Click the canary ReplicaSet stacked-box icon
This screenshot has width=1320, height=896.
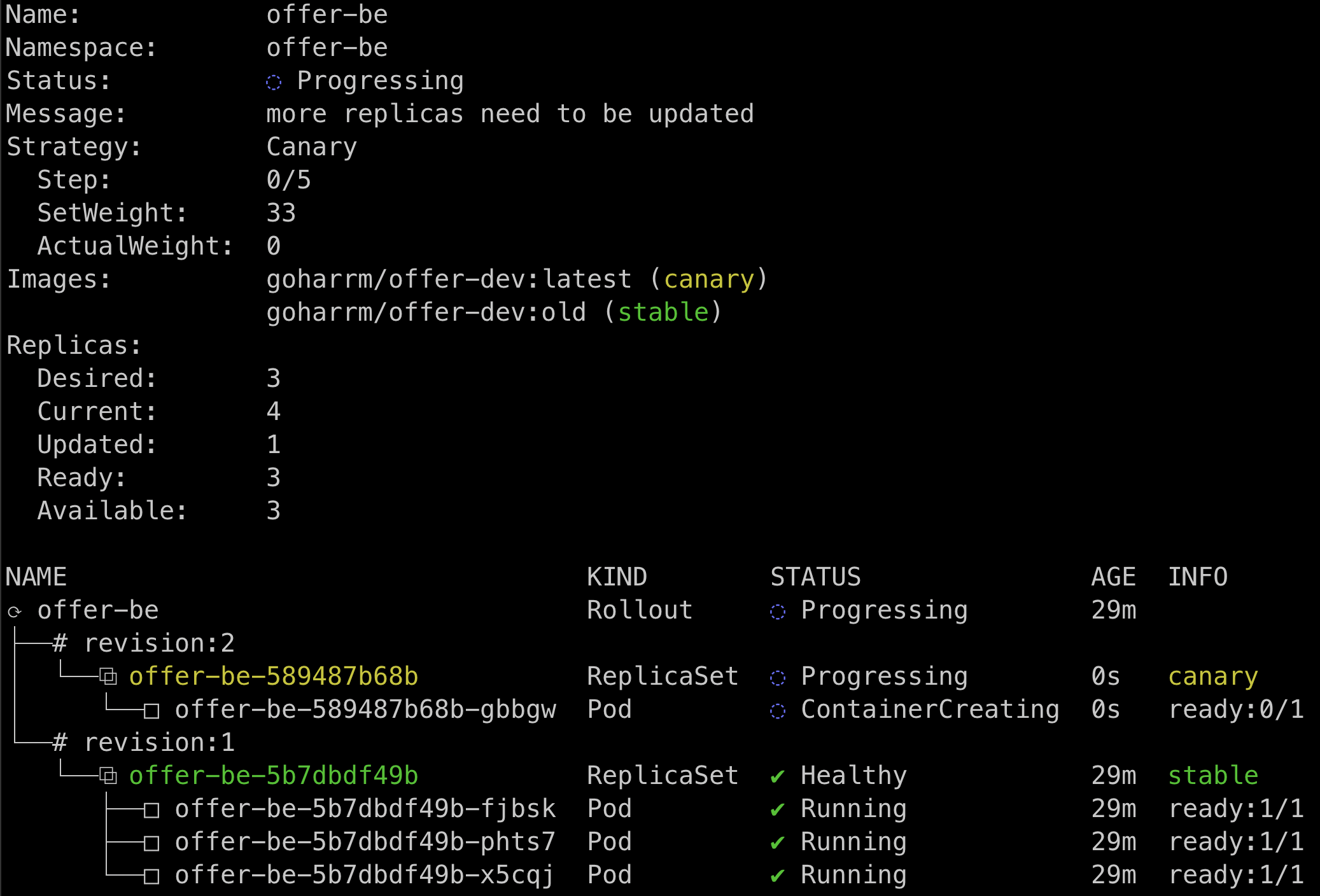click(x=109, y=676)
